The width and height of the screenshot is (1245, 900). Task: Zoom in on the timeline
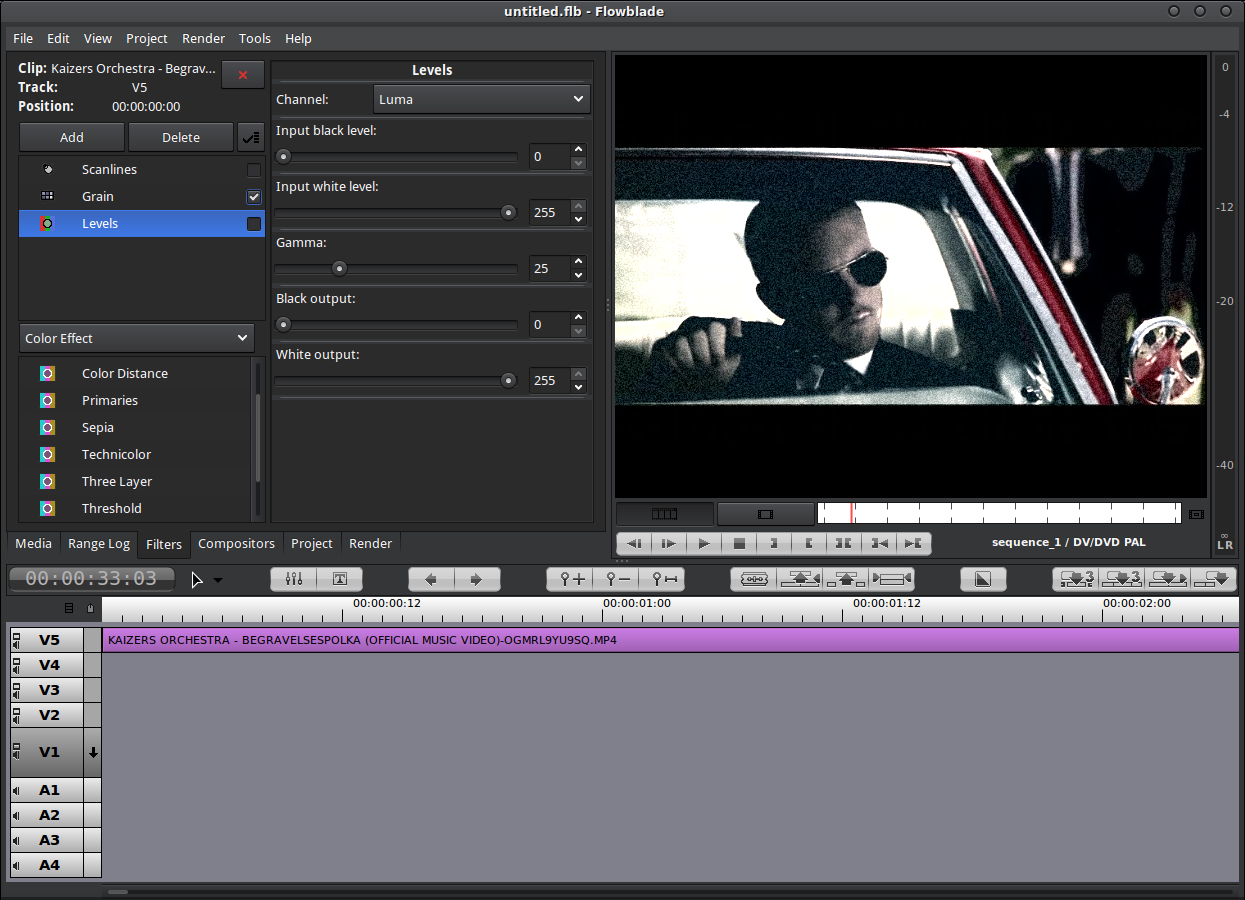tap(572, 579)
